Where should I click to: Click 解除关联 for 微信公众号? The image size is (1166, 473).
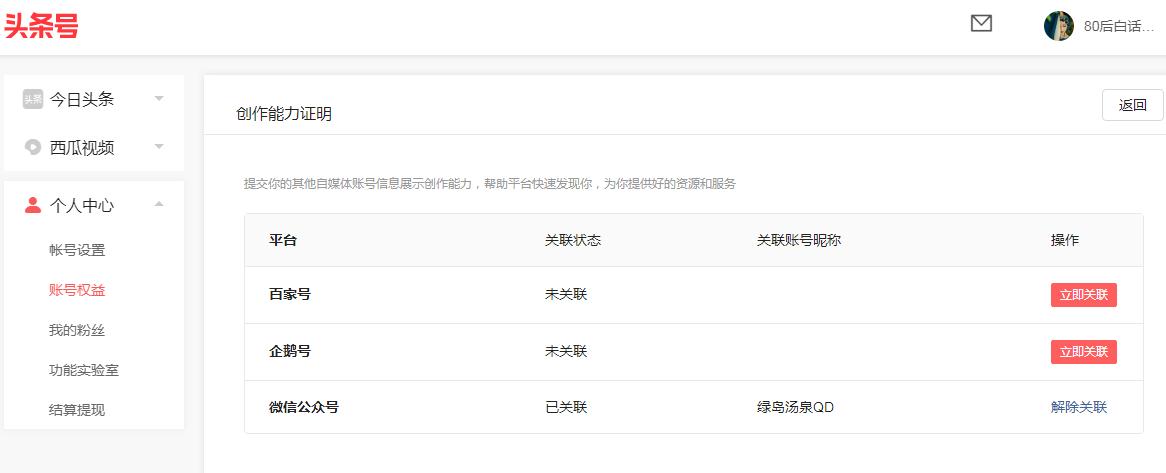coord(1079,407)
